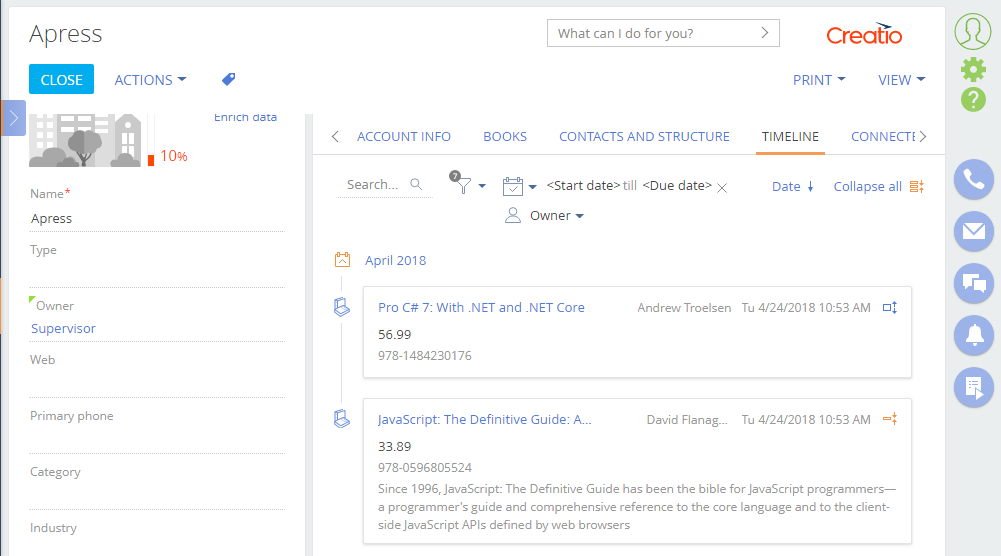The width and height of the screenshot is (1001, 556).
Task: Submit the command line arrow
Action: 765,33
